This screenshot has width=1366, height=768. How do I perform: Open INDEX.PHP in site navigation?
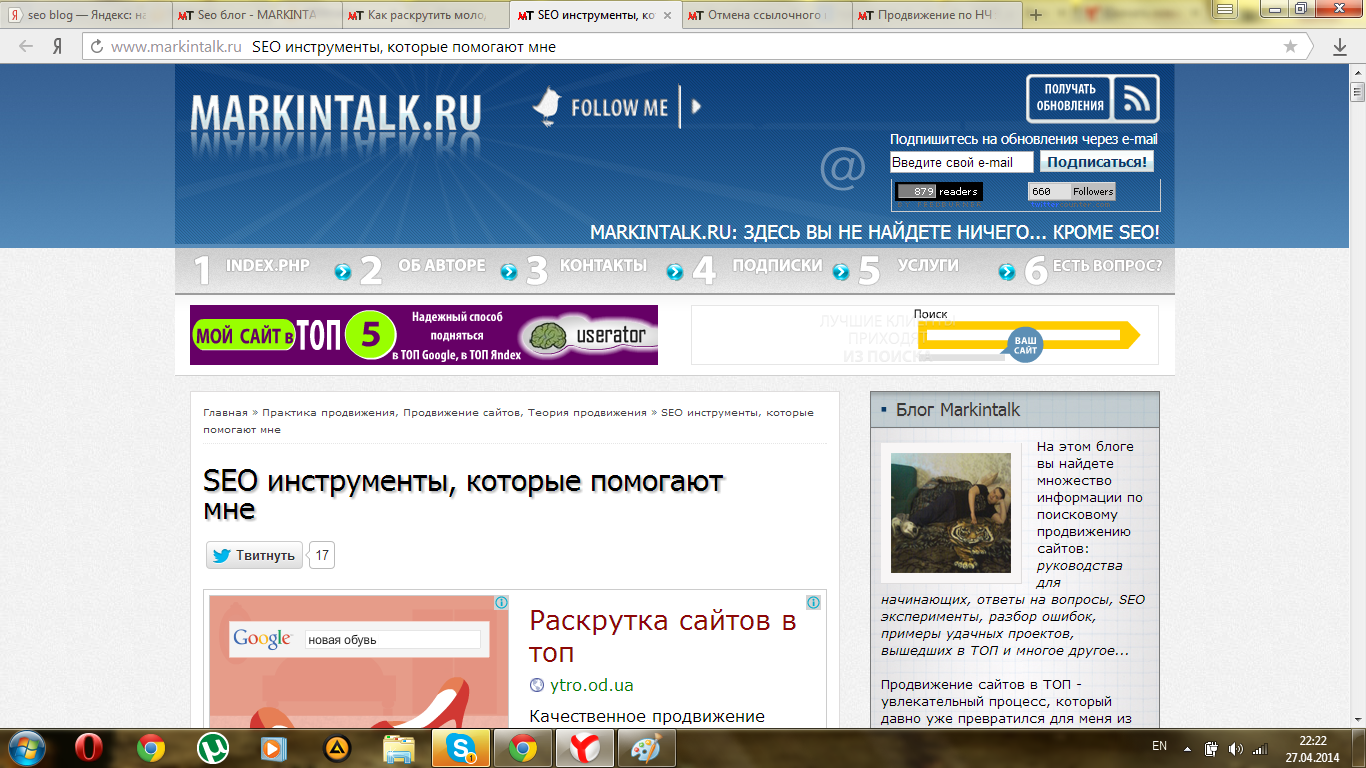(x=267, y=266)
